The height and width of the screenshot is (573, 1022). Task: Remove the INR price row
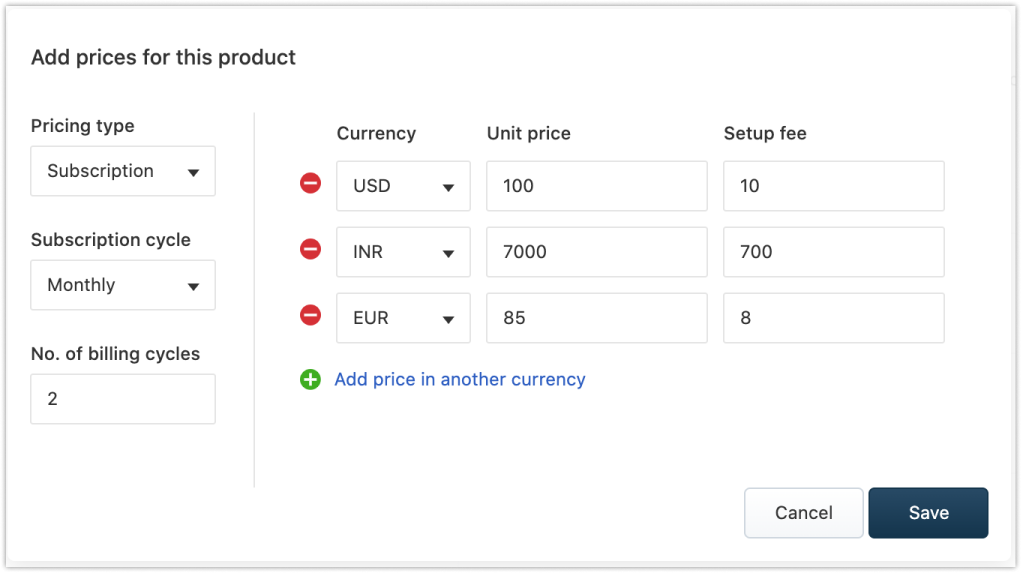311,249
